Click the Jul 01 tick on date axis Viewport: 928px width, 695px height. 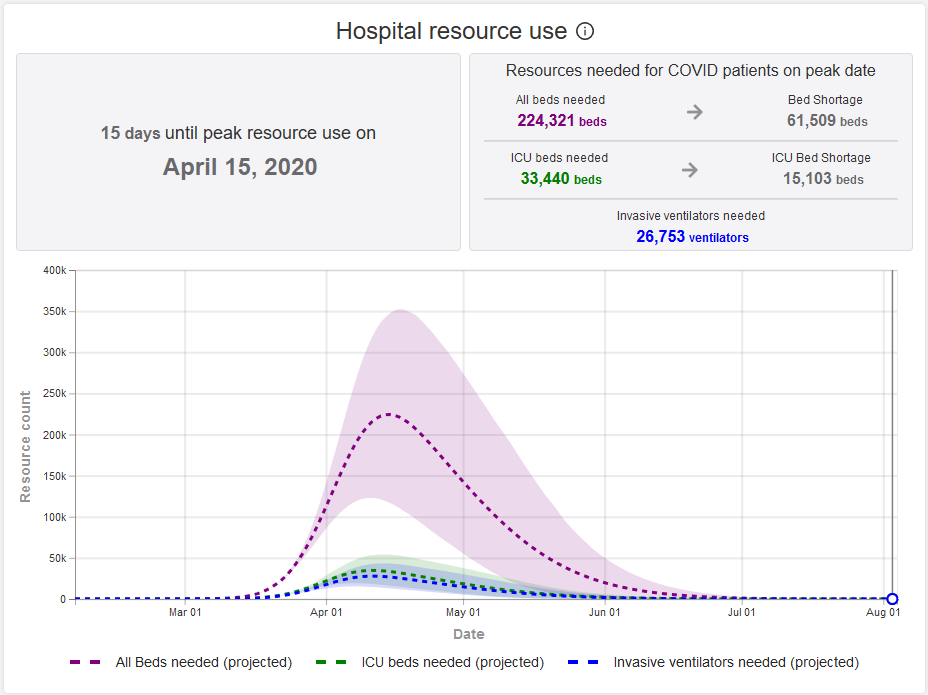(742, 612)
